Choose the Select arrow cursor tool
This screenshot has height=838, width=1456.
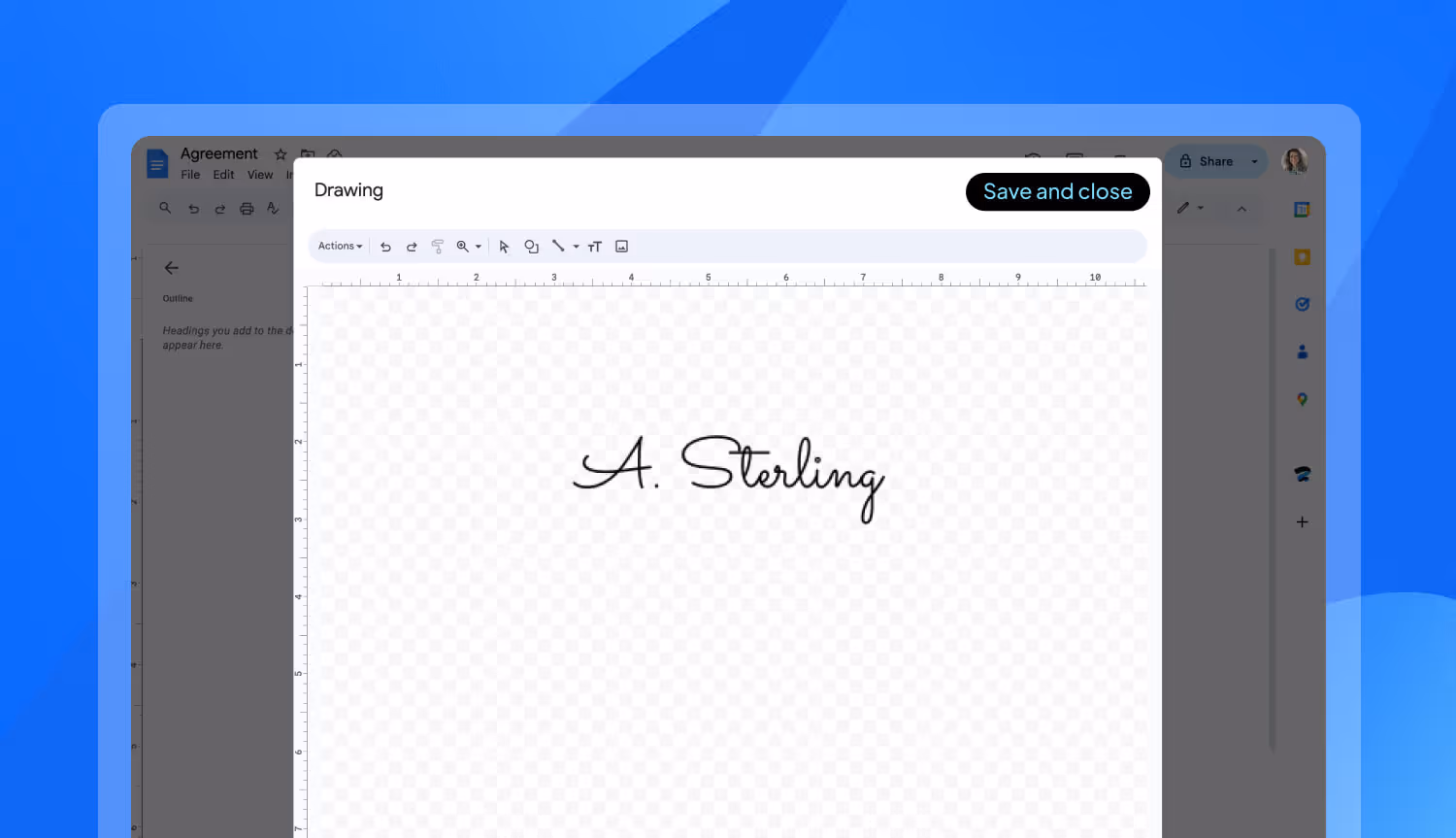tap(504, 247)
